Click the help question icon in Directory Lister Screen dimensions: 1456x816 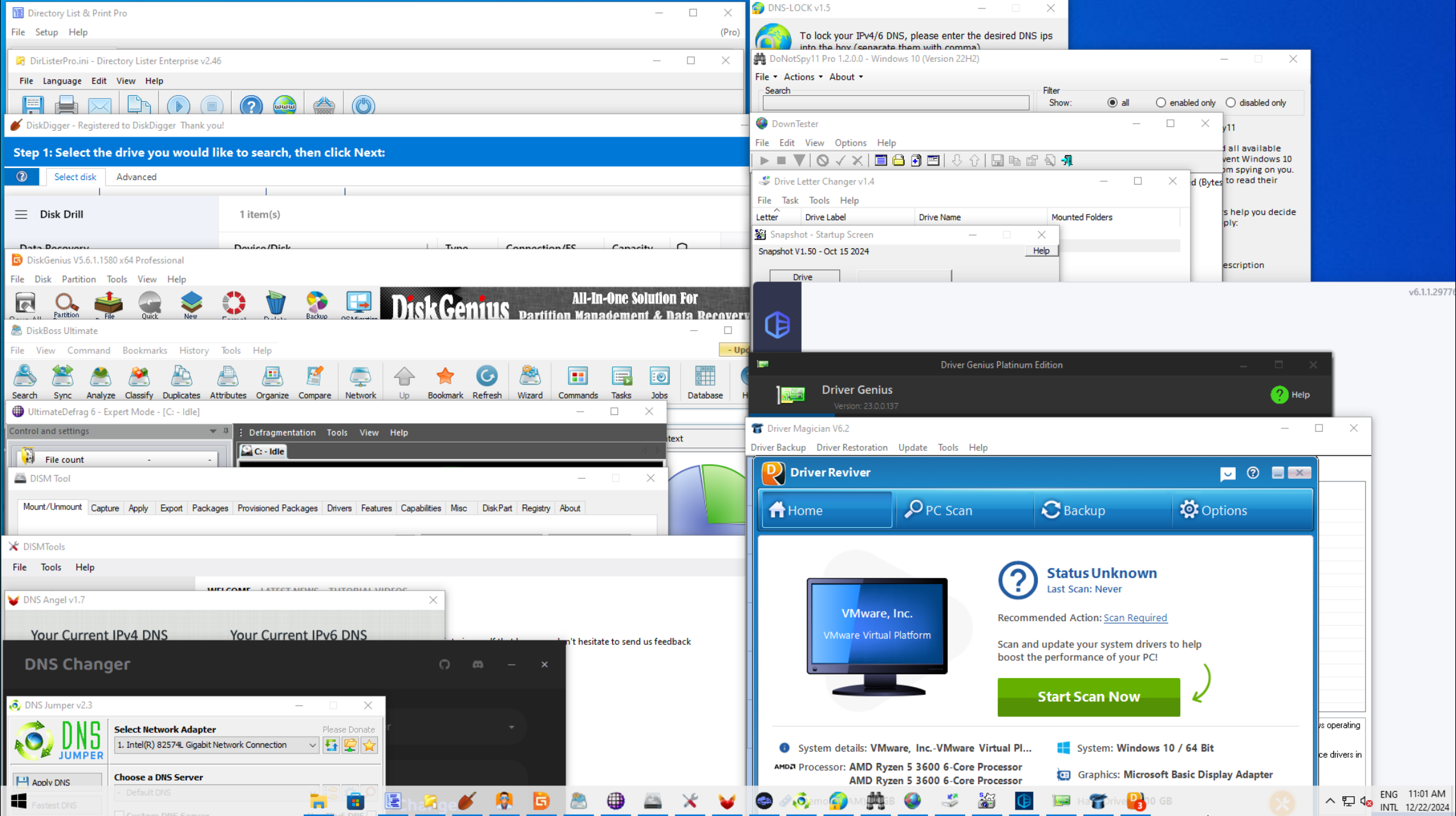click(x=251, y=105)
